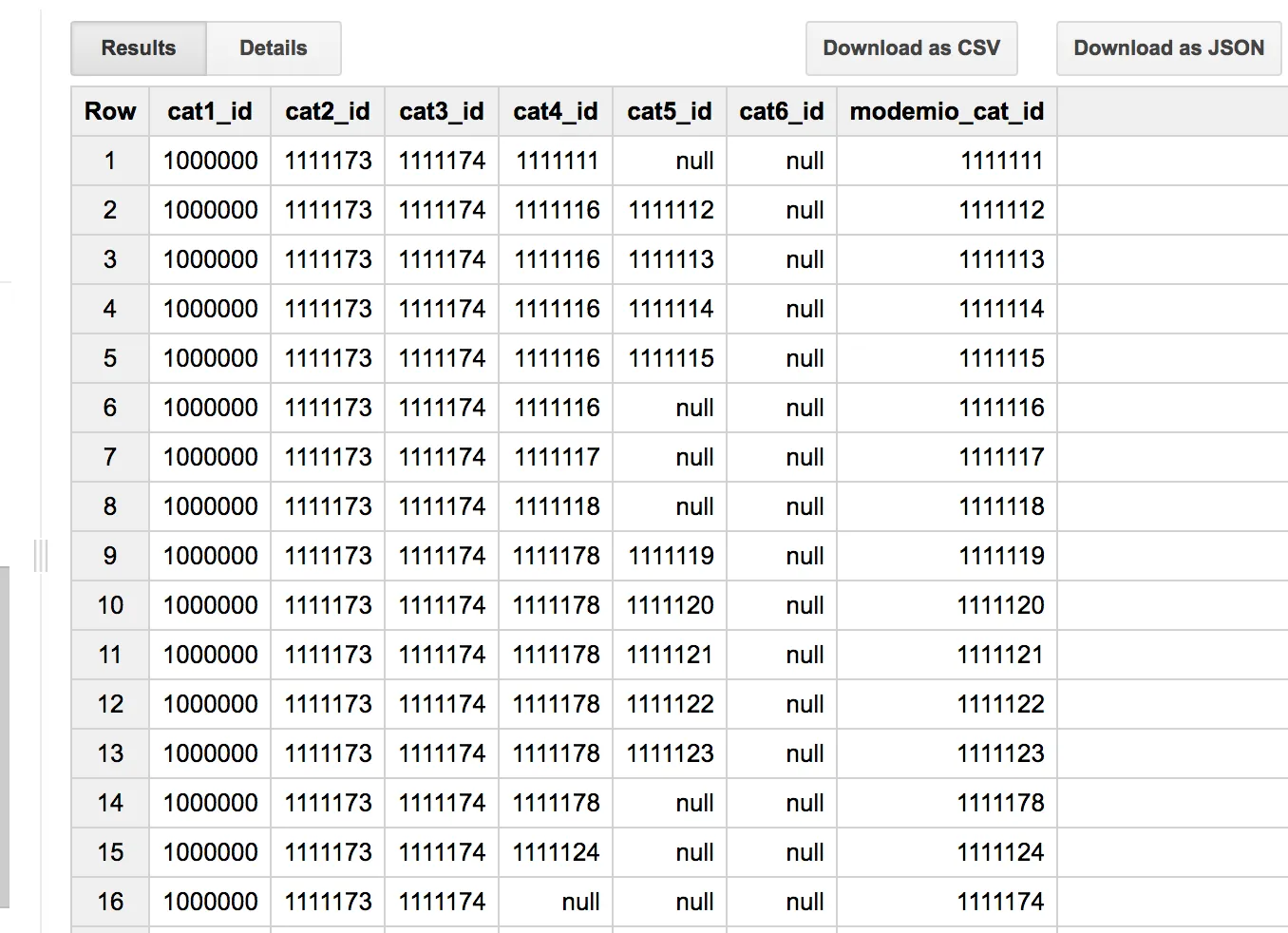Click cat5_id value 1111112 in row 2
1288x933 pixels.
click(x=671, y=210)
